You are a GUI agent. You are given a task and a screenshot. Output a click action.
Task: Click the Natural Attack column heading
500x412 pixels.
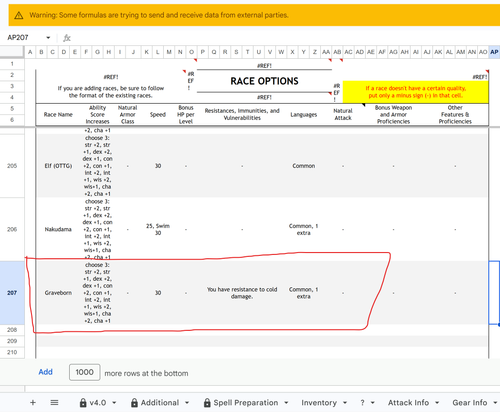[x=343, y=114]
